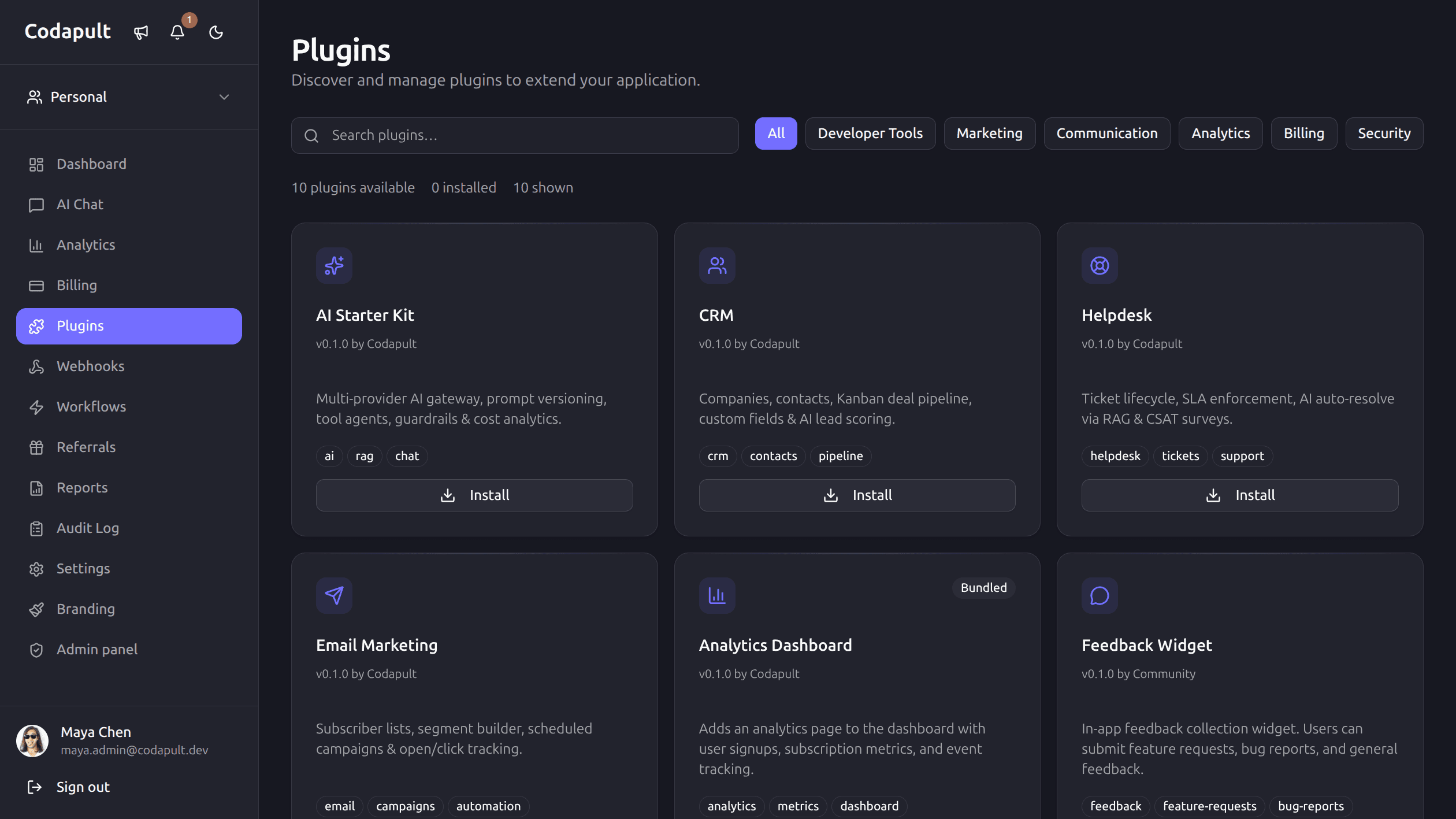
Task: Click the search magnifier icon
Action: pos(311,136)
